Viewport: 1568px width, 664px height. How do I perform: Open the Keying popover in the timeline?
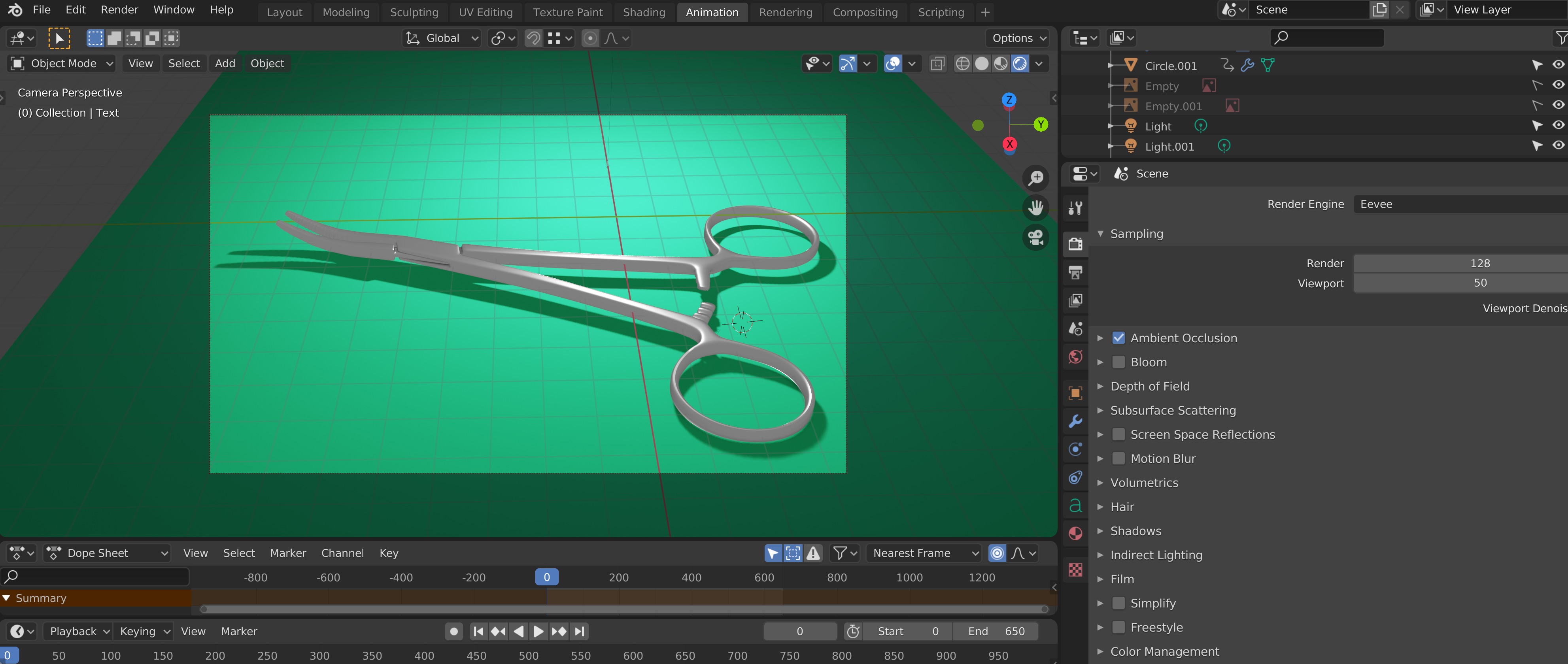144,631
